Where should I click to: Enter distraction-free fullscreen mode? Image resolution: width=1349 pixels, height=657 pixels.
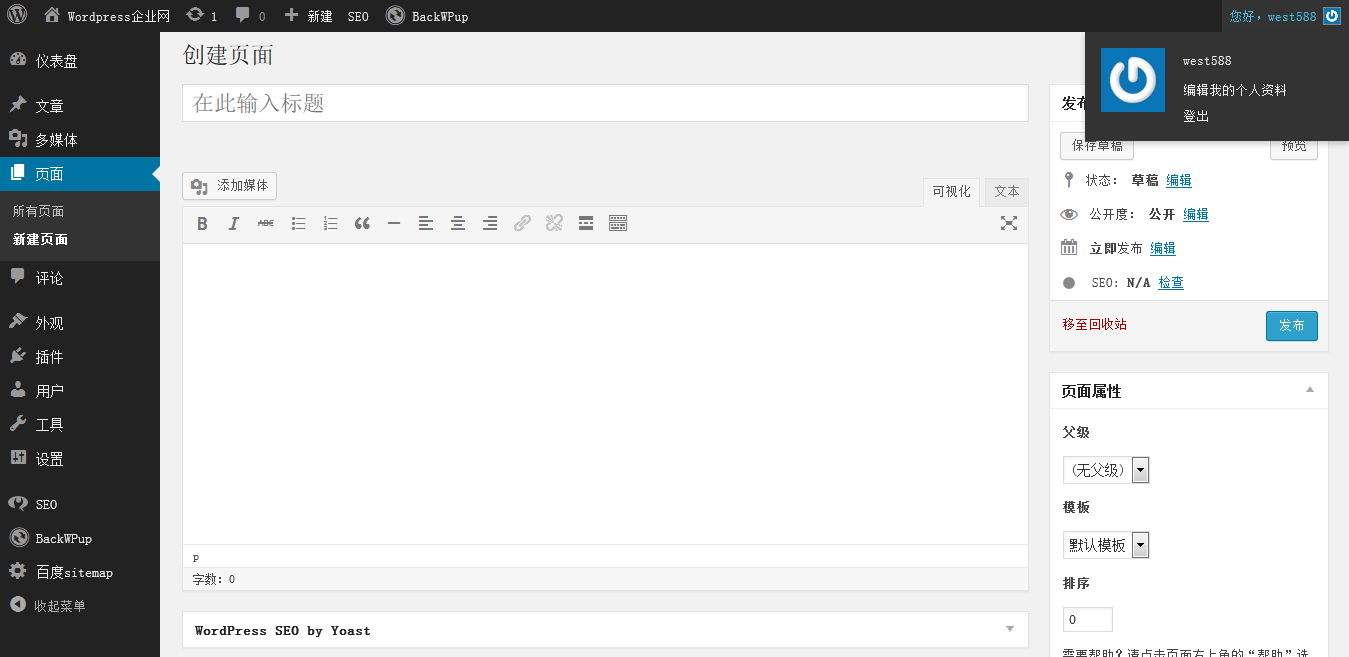tap(1009, 224)
